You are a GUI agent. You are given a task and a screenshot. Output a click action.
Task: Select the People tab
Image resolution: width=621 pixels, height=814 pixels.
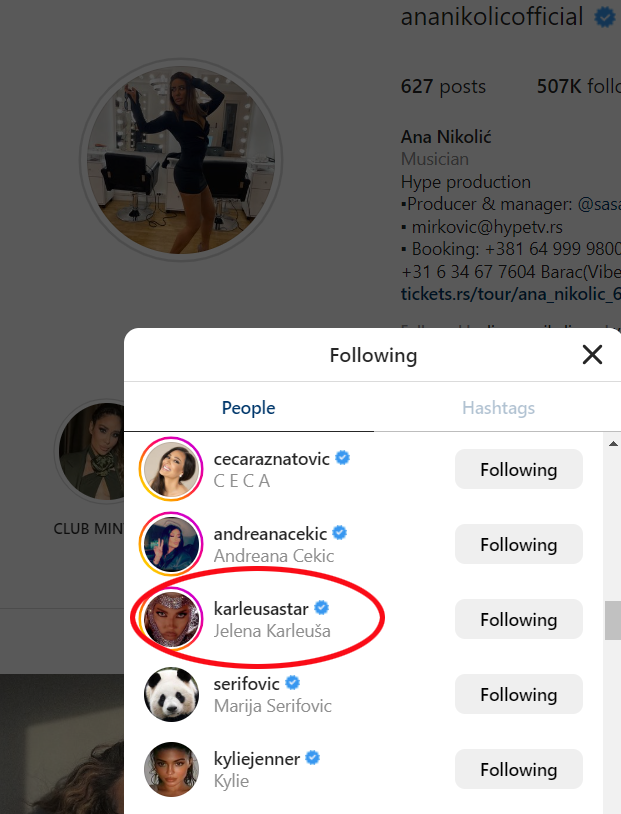coord(248,408)
